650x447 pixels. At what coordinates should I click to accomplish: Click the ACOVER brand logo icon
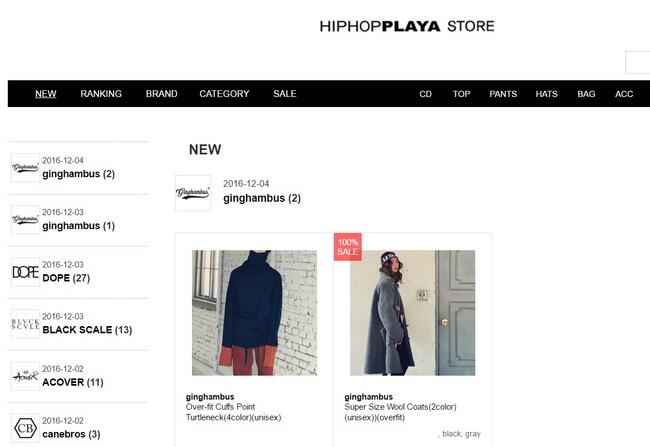[x=25, y=376]
